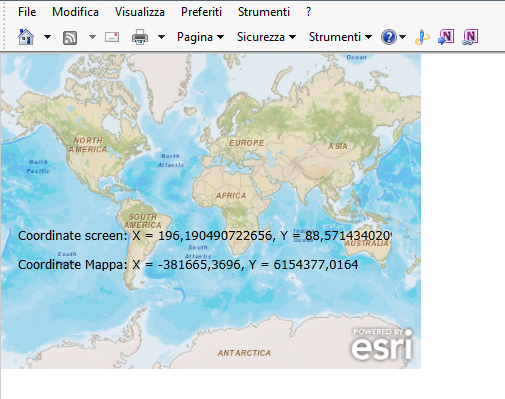Click the Europe label on the map

[x=247, y=143]
